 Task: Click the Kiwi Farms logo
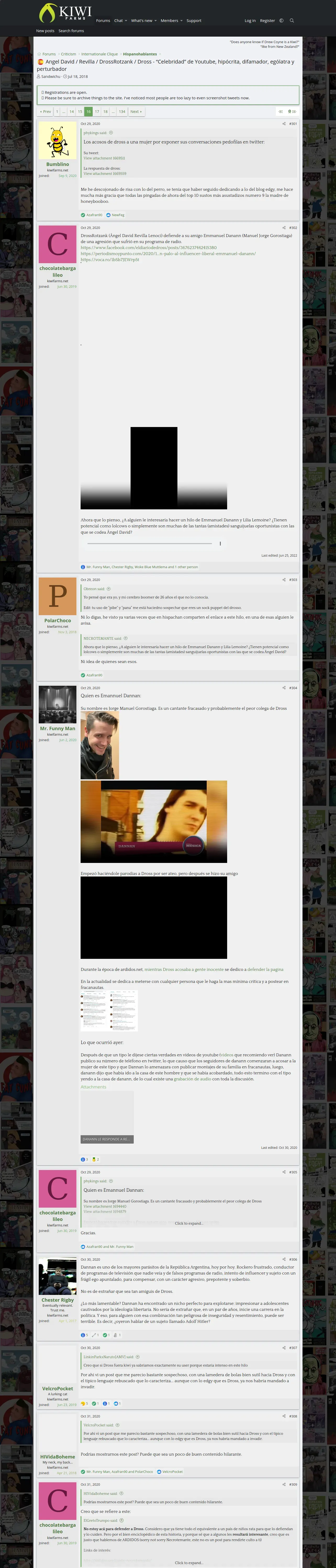coord(65,13)
